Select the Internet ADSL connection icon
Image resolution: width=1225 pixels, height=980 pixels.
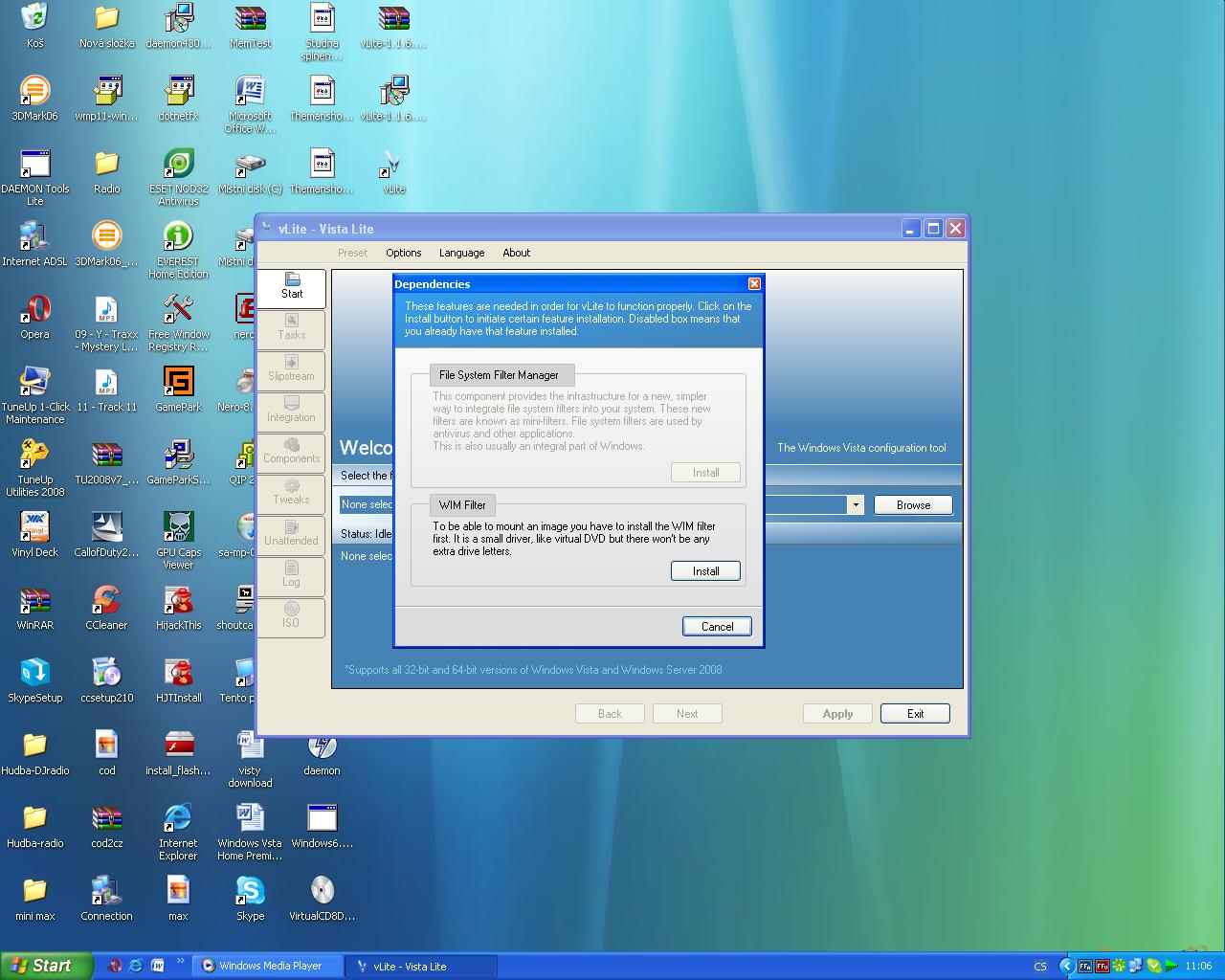[35, 244]
